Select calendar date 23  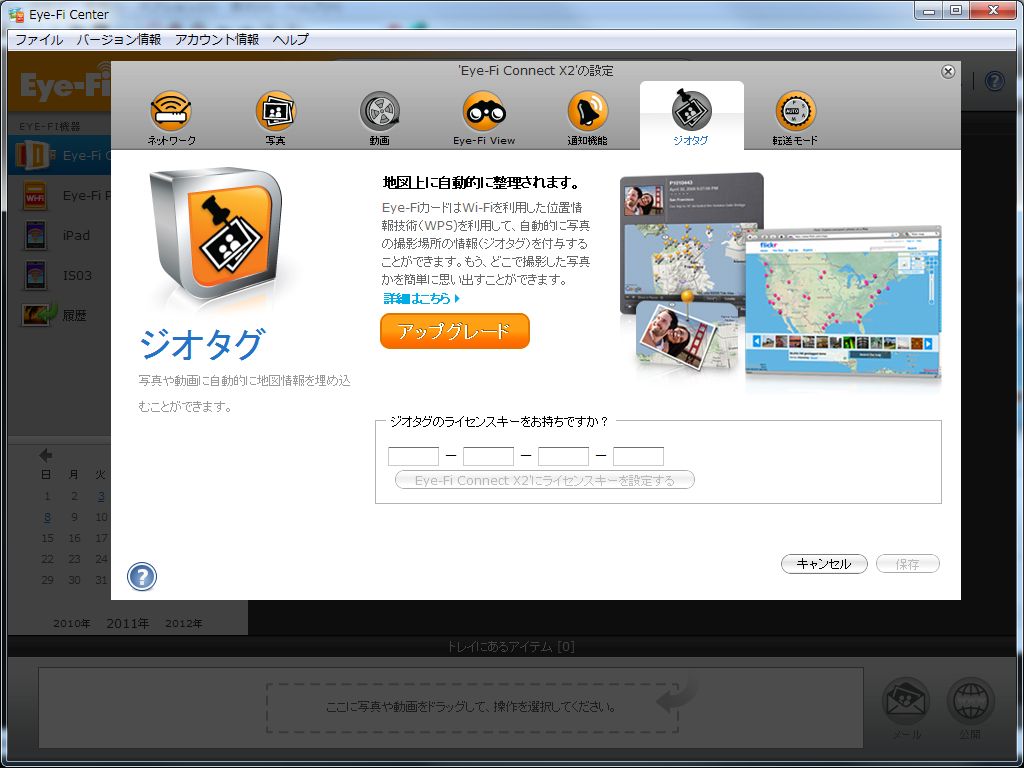pos(74,559)
